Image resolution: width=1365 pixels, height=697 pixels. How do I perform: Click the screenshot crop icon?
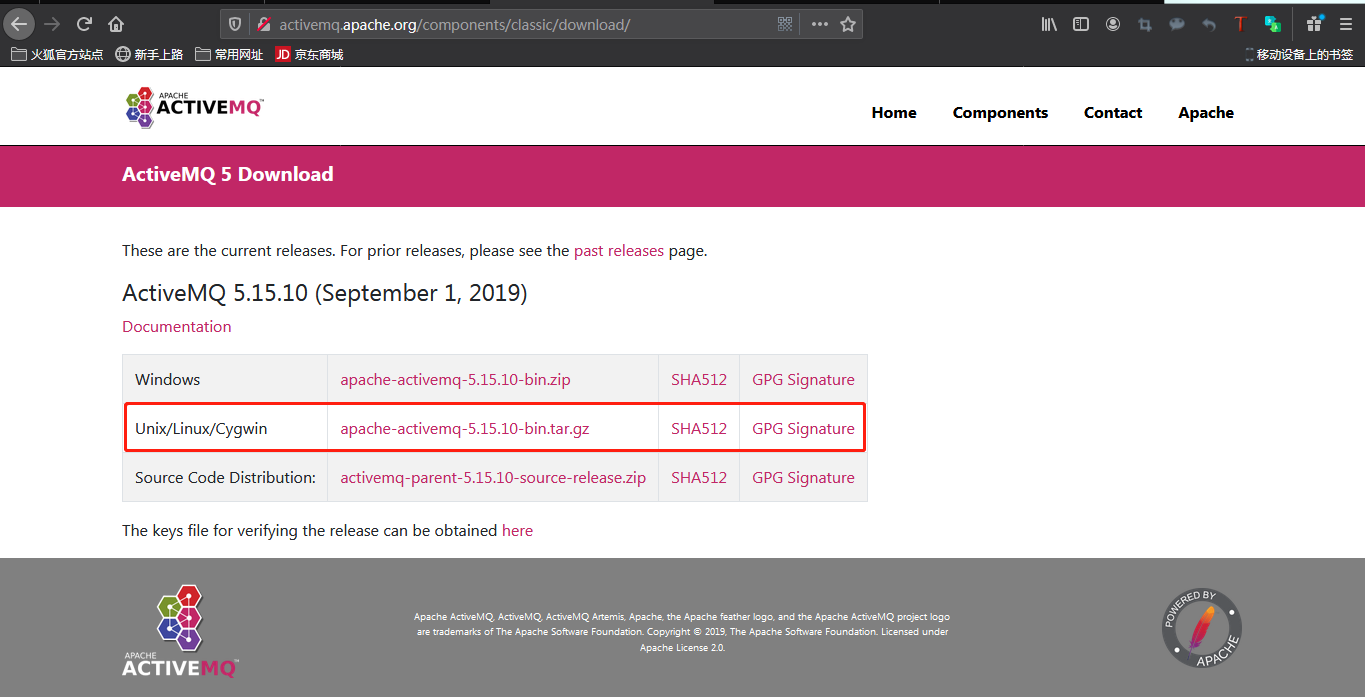1145,24
